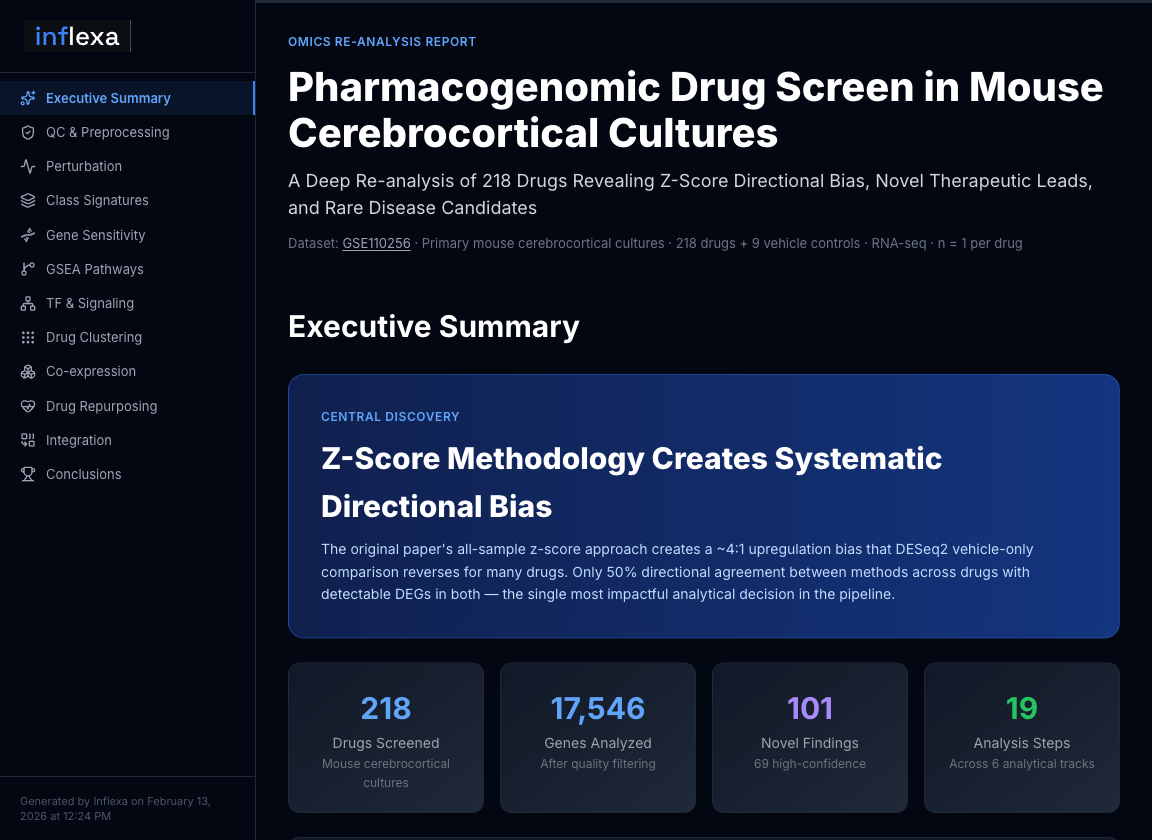Open the Drug Repurposing section
Screen dimensions: 1152x840
pos(127,406)
